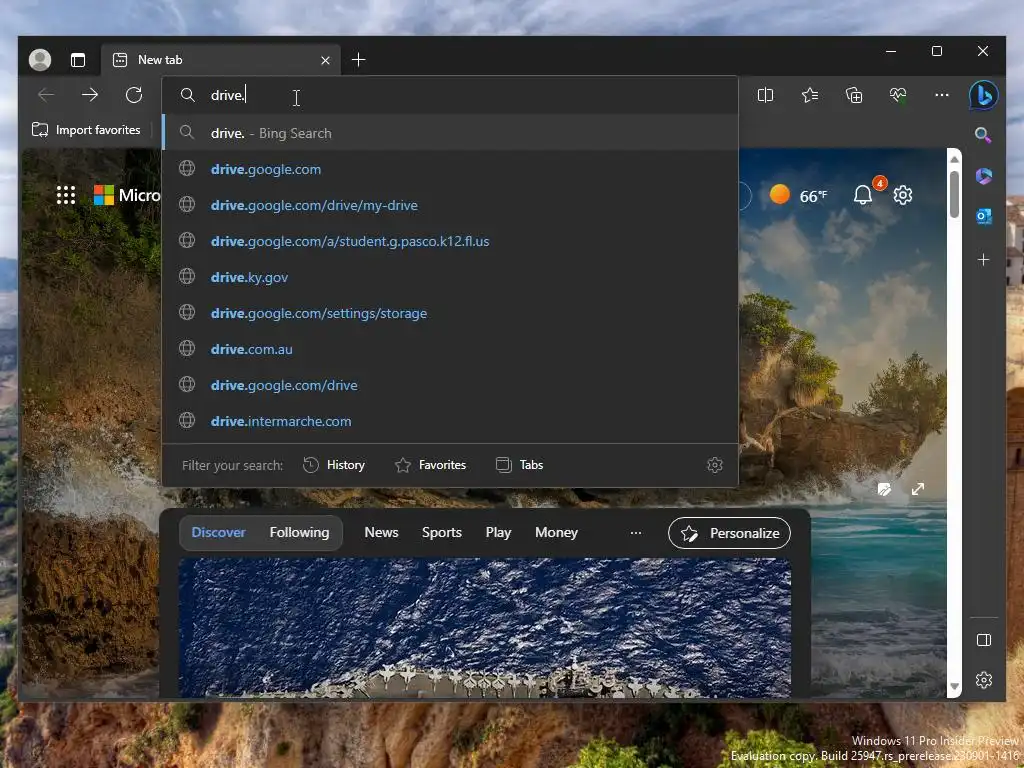Select 'drive. - Bing Search' suggestion

pos(451,133)
